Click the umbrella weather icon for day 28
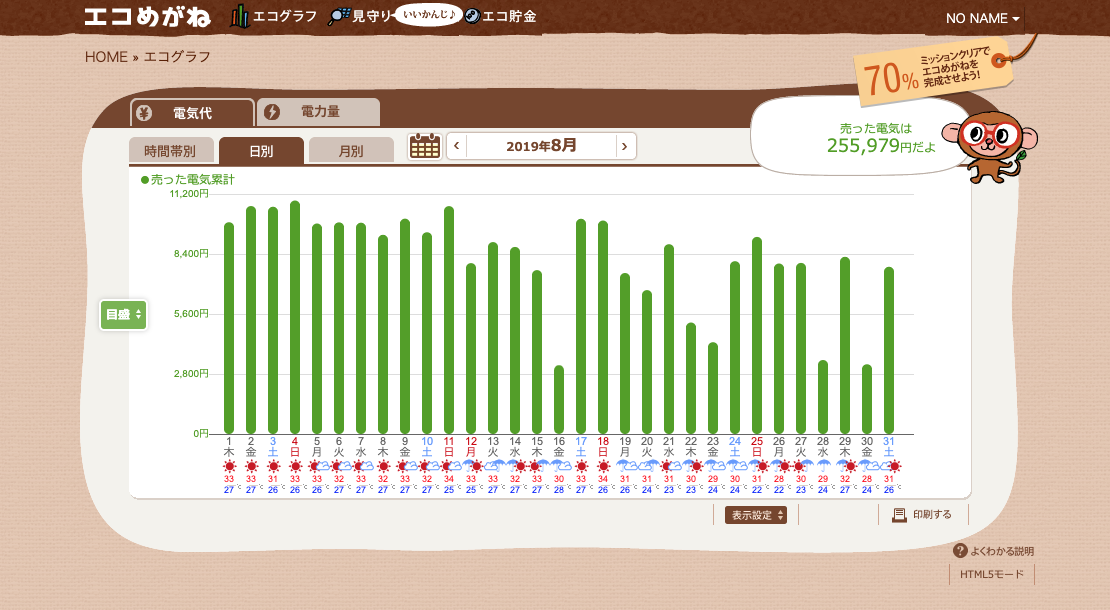 click(x=823, y=466)
